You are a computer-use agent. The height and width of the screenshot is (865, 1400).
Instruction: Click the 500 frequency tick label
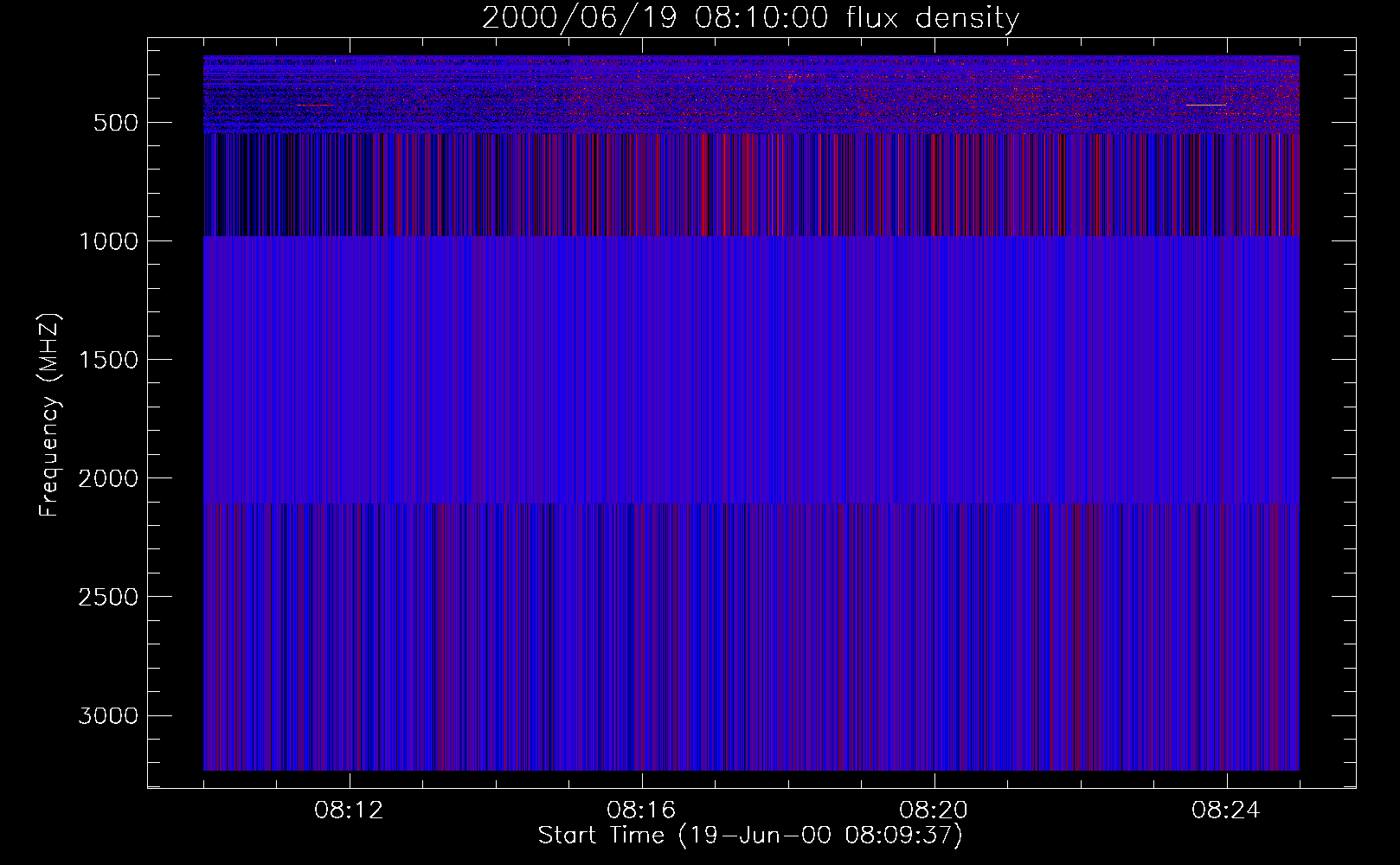(116, 123)
